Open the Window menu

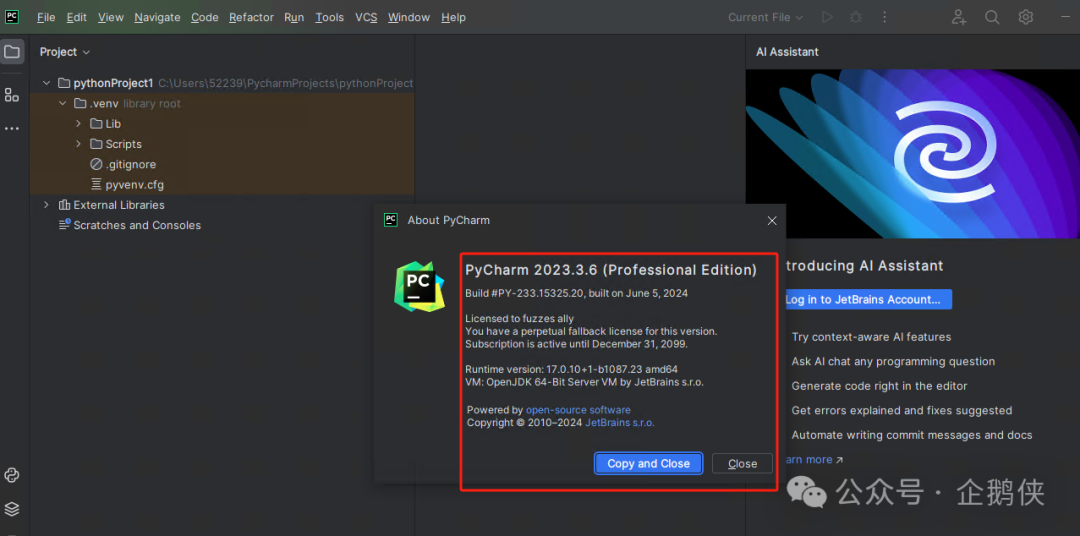tap(408, 17)
